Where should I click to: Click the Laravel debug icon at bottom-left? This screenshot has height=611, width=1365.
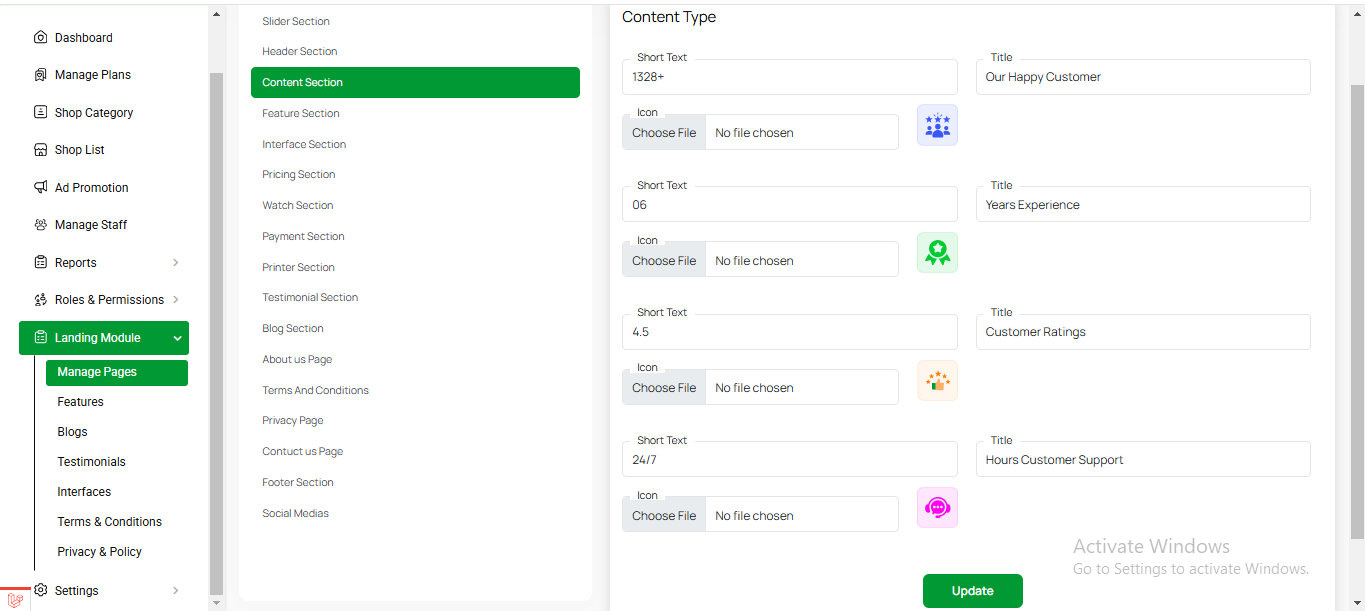point(15,600)
